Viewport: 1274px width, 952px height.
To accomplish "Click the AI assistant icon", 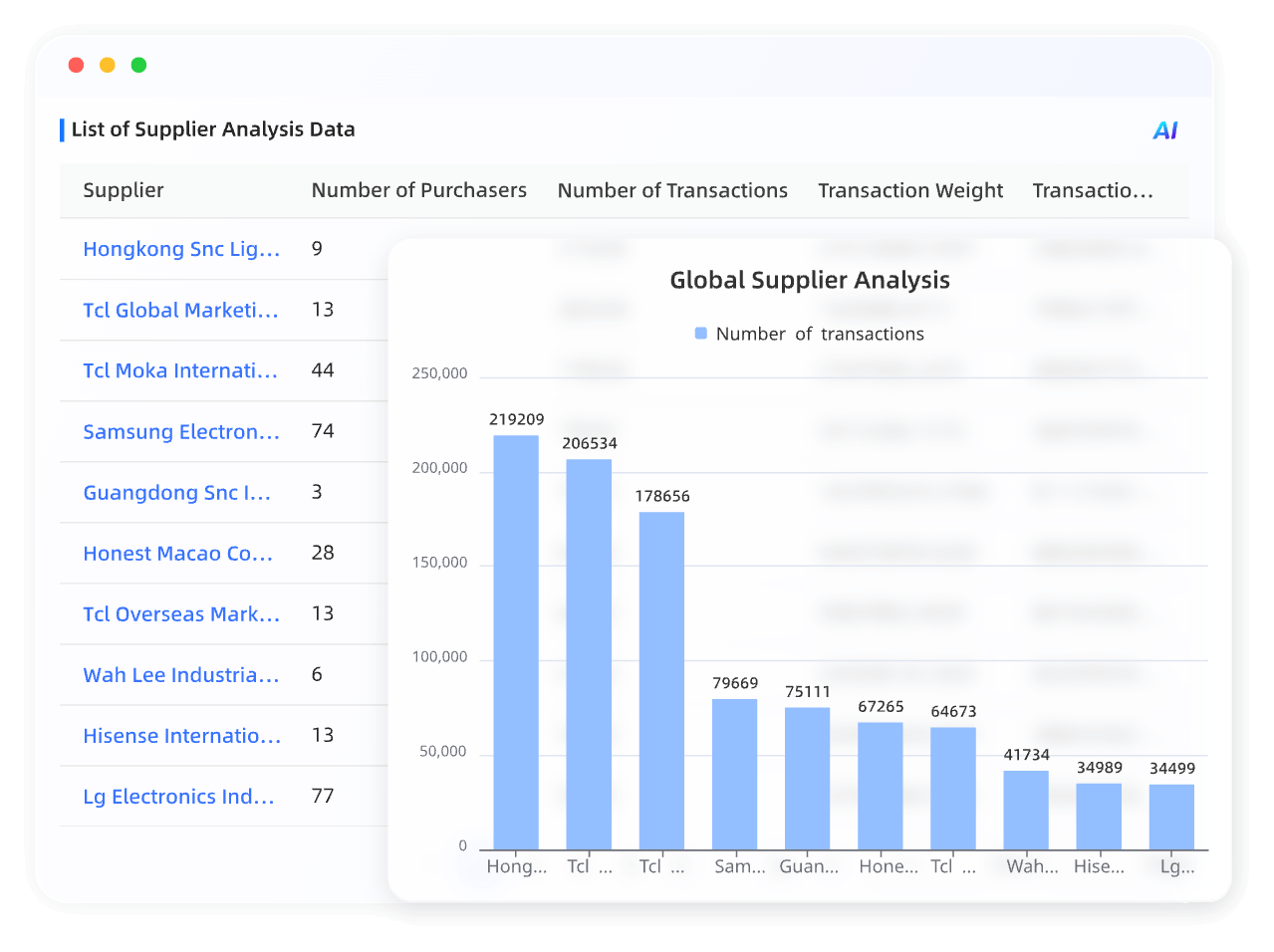I will [x=1163, y=129].
